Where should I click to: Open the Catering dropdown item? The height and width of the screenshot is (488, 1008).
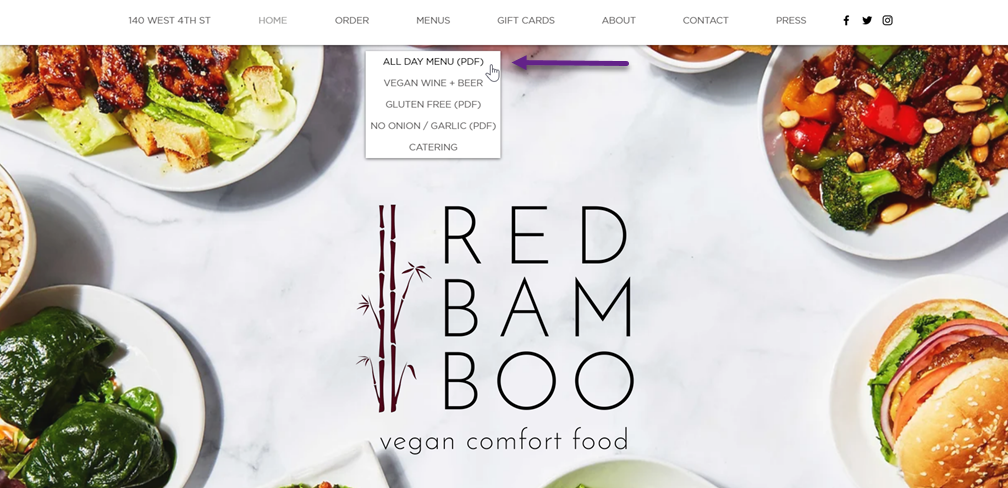tap(433, 147)
